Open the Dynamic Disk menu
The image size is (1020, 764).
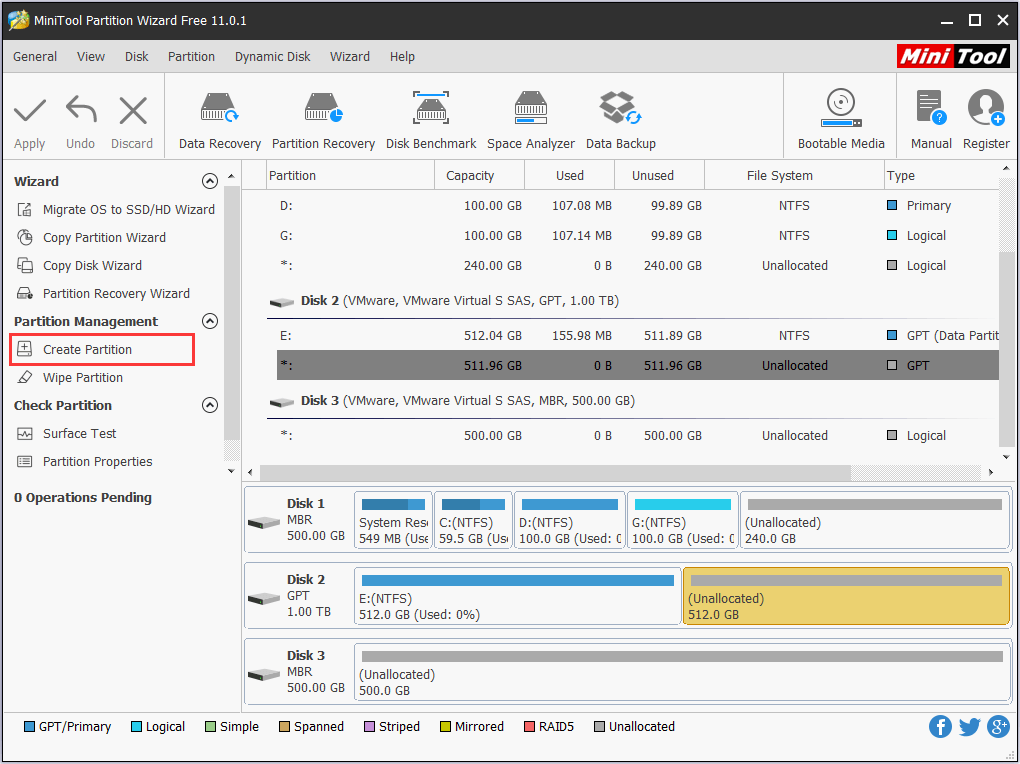272,56
